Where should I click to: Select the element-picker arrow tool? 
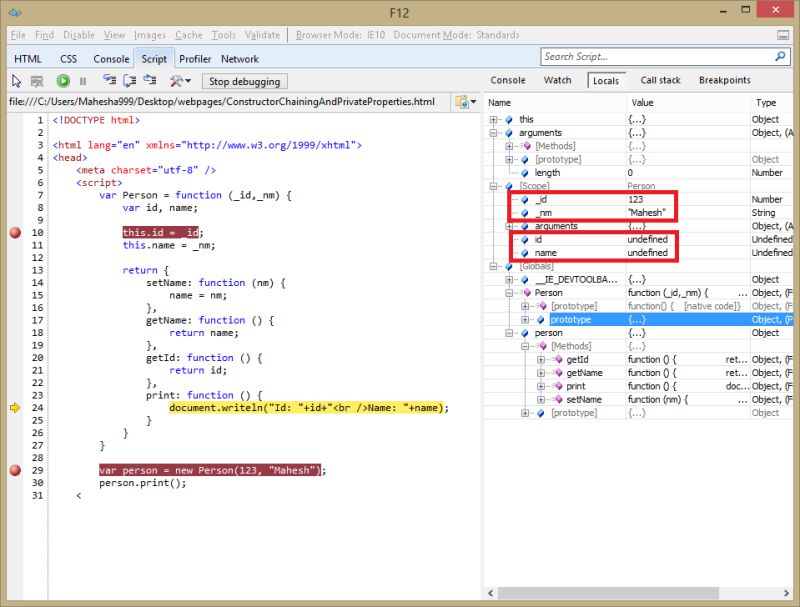tap(15, 81)
